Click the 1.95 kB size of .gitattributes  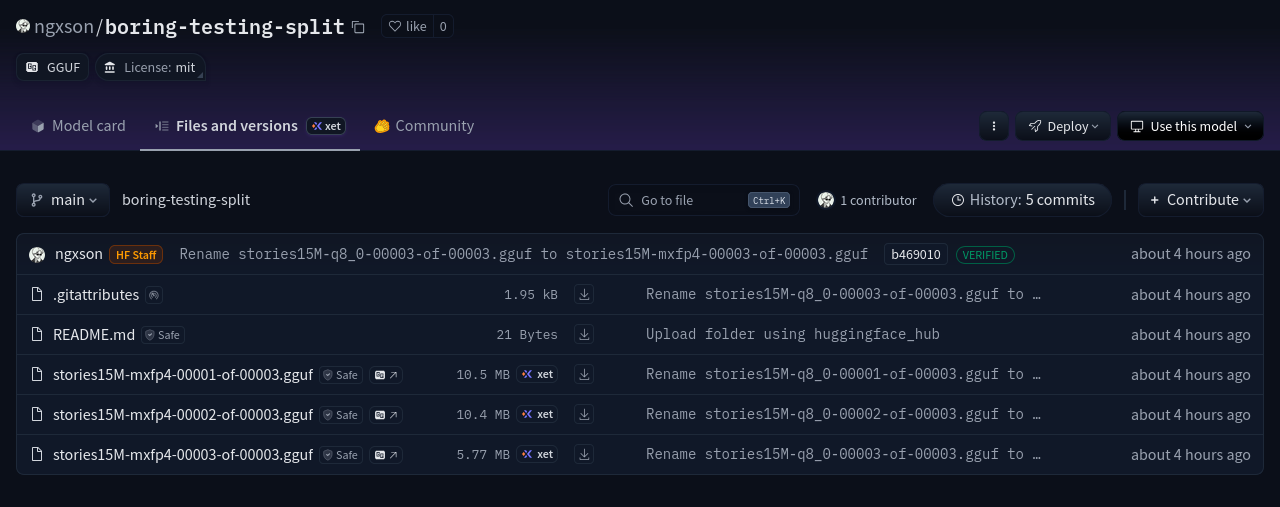click(x=531, y=295)
